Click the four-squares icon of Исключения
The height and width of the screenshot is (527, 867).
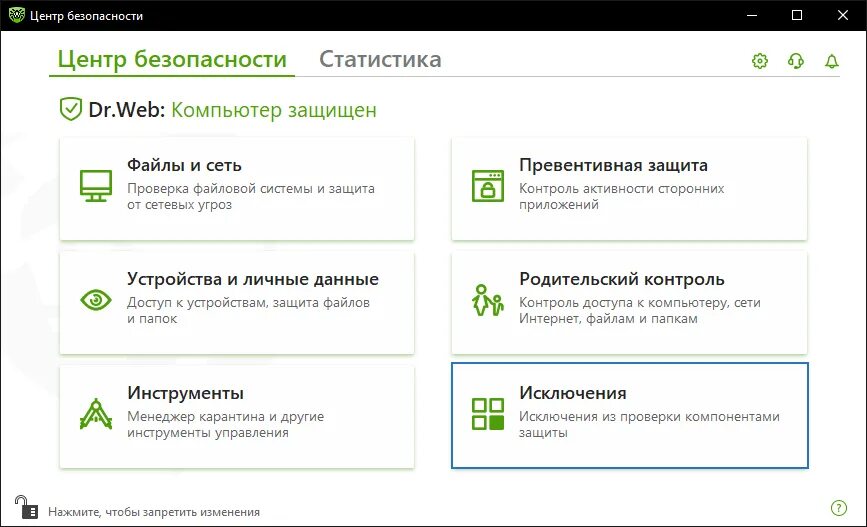click(488, 414)
